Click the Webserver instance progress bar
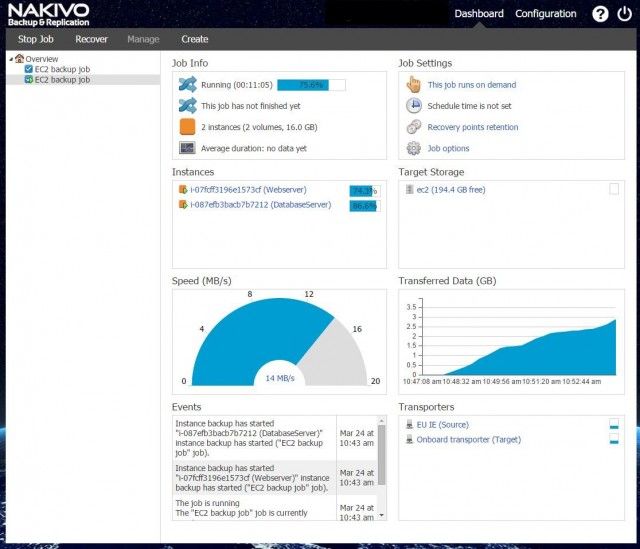Viewport: 640px width, 549px height. [x=365, y=191]
